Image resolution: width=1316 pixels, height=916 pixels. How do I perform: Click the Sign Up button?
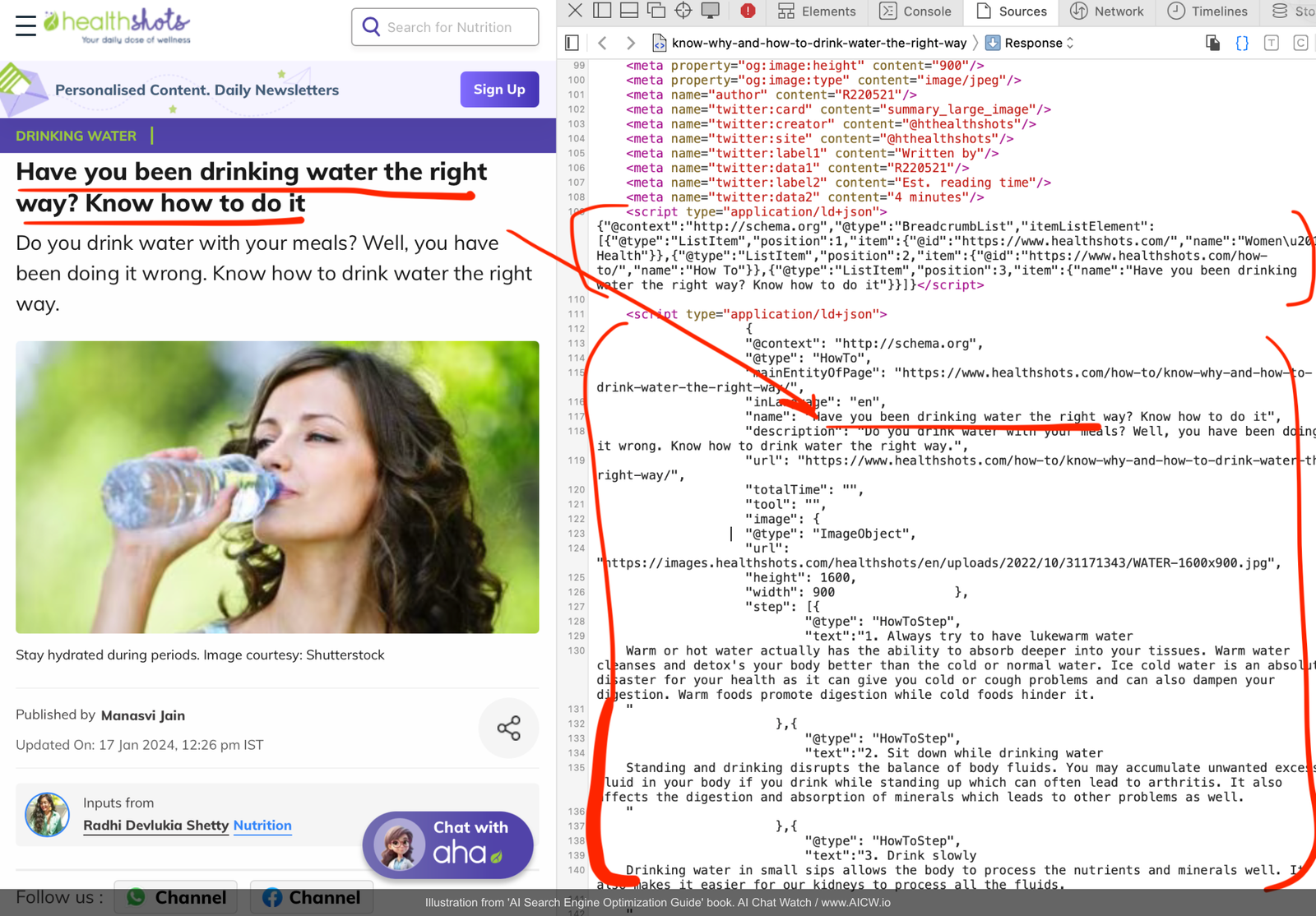(x=499, y=90)
